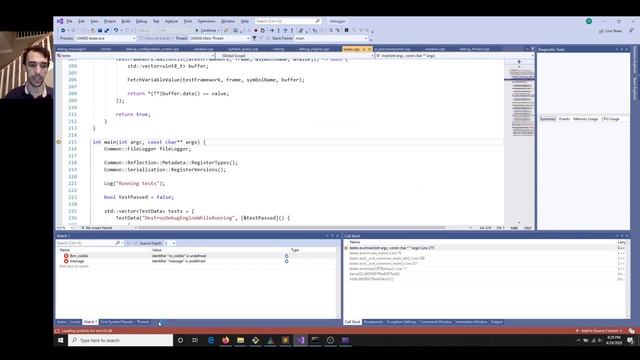Image resolution: width=640 pixels, height=360 pixels.
Task: Select the Memory Usage tab in Diagnostic Tools
Action: (x=585, y=119)
